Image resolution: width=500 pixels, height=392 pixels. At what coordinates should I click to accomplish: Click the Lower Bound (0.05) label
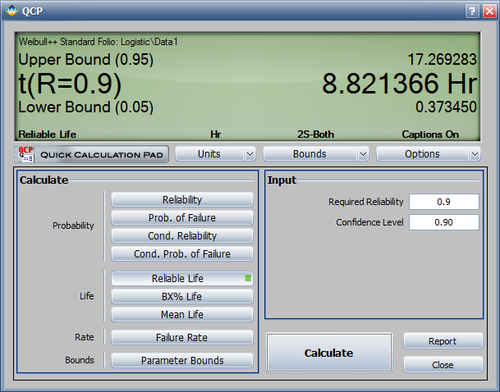[86, 107]
